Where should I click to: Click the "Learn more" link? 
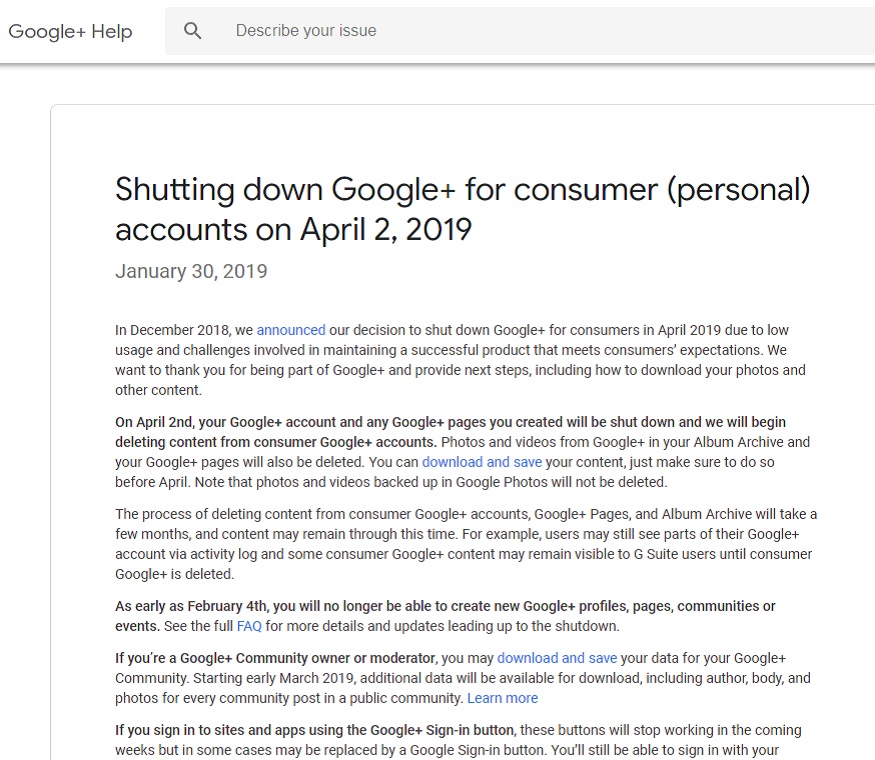(x=502, y=698)
